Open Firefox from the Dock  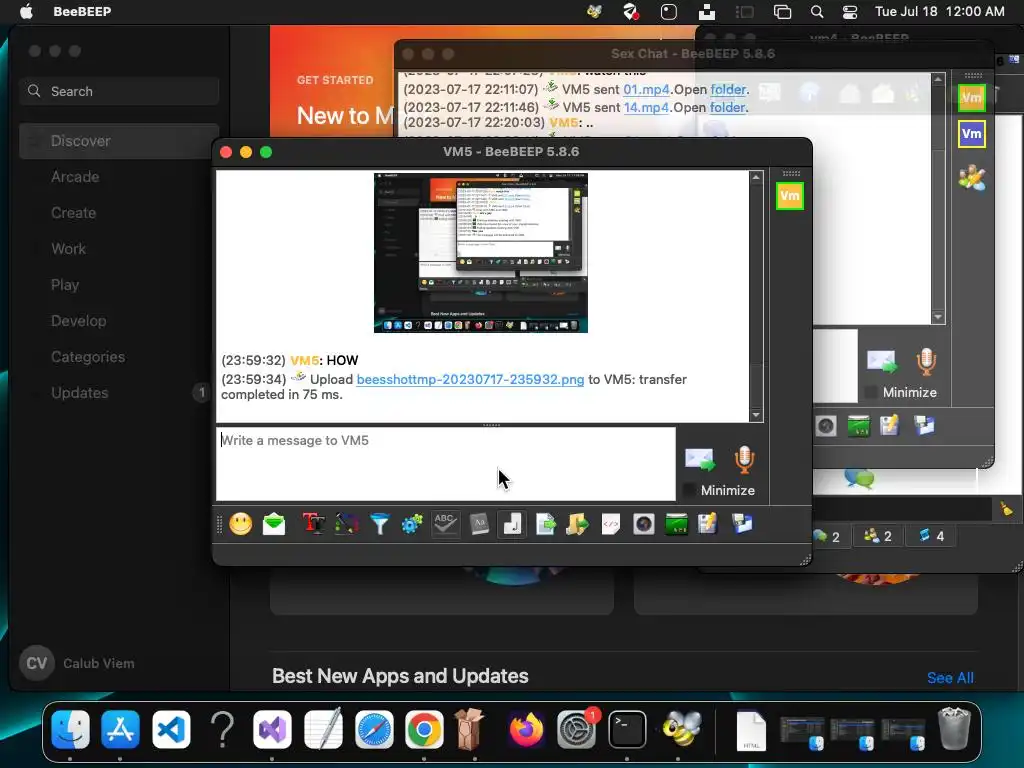(526, 729)
